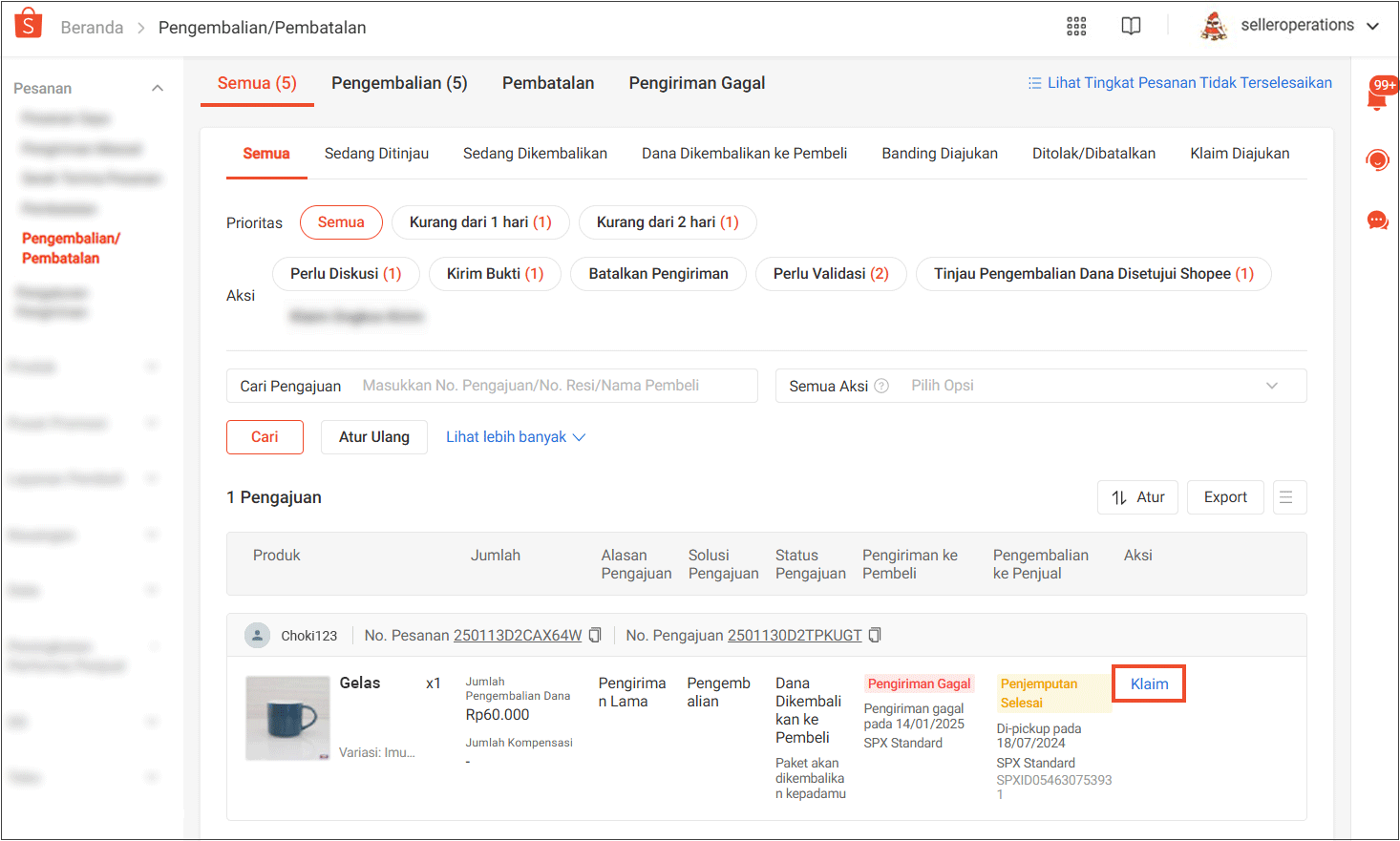The height and width of the screenshot is (841, 1400).
Task: Open the apps grid menu icon
Action: tap(1076, 27)
